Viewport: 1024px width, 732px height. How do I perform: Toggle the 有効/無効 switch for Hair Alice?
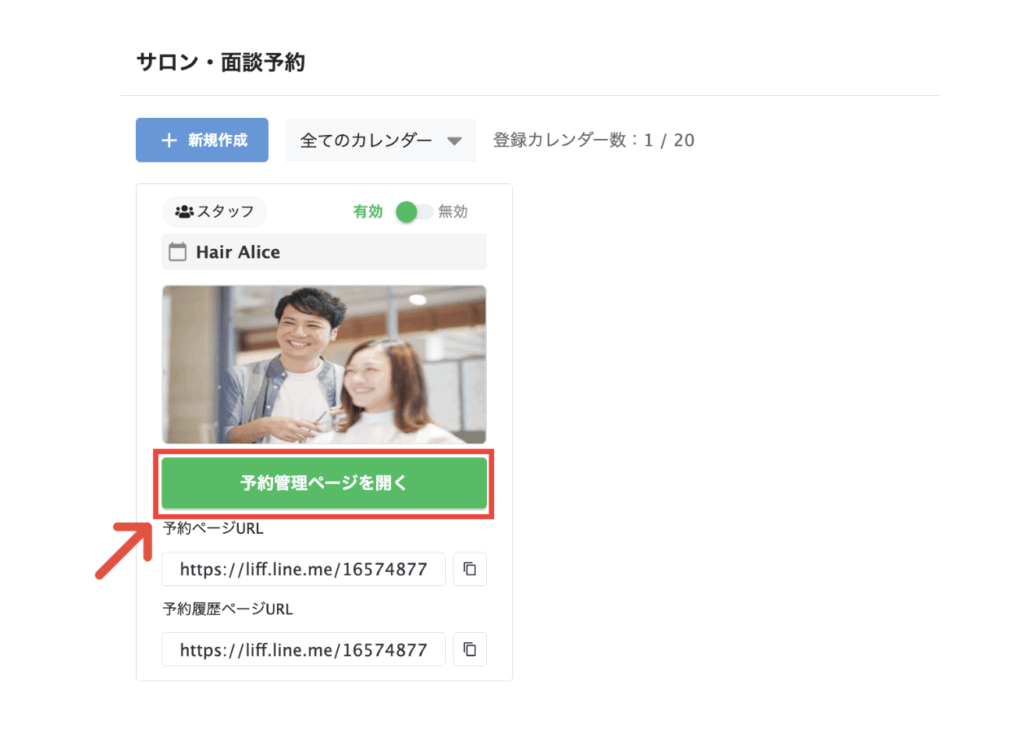tap(414, 212)
